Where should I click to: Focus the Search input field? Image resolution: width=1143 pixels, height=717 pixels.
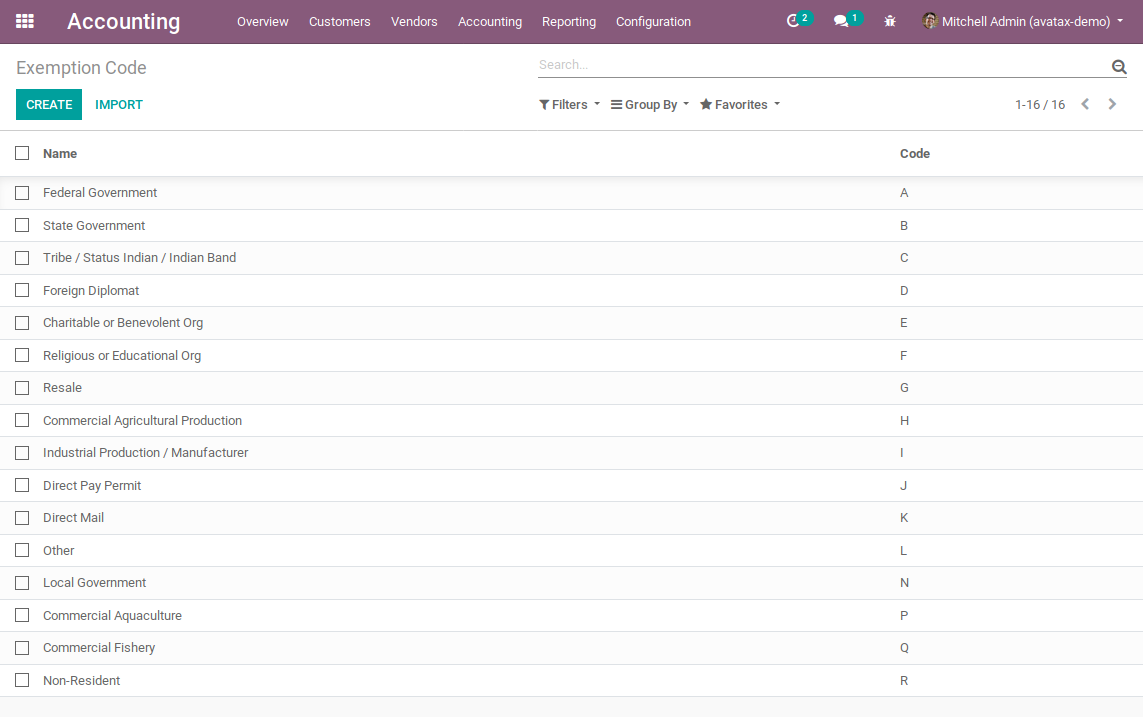pos(820,65)
